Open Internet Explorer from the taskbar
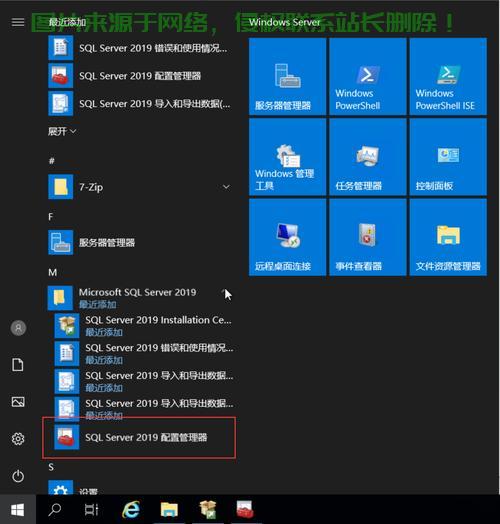500x524 pixels. (x=131, y=510)
